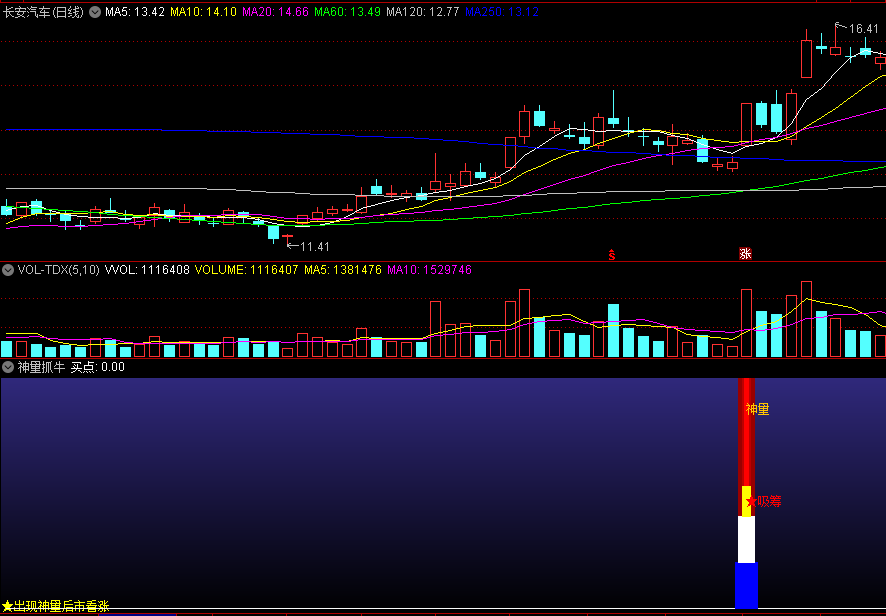The image size is (886, 616).
Task: Click the MA5: 13.42 price label
Action: coord(135,12)
